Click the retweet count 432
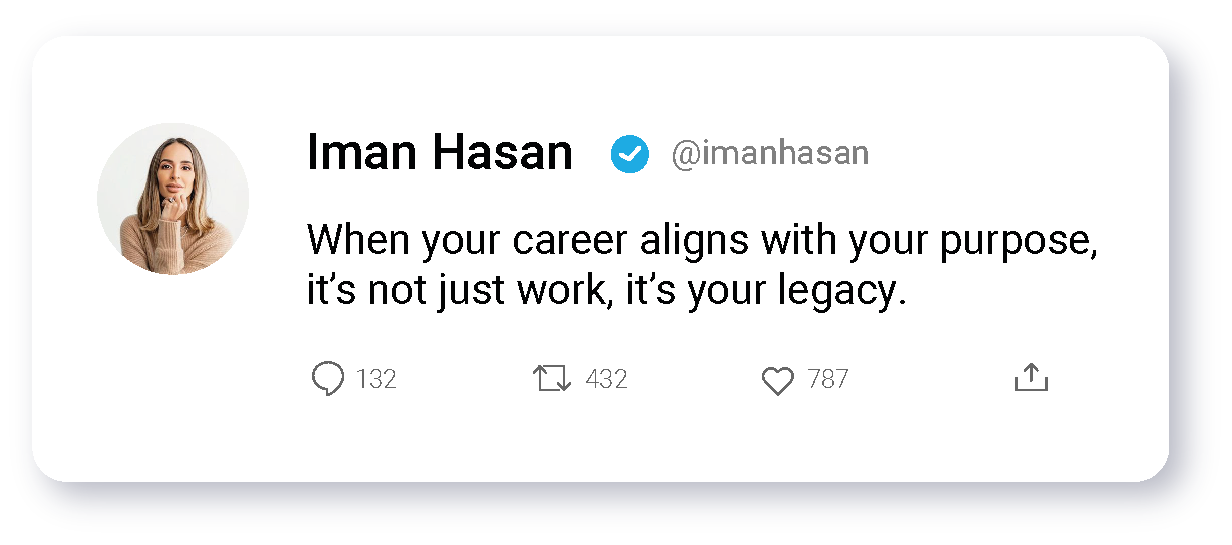The height and width of the screenshot is (545, 1232). 606,380
